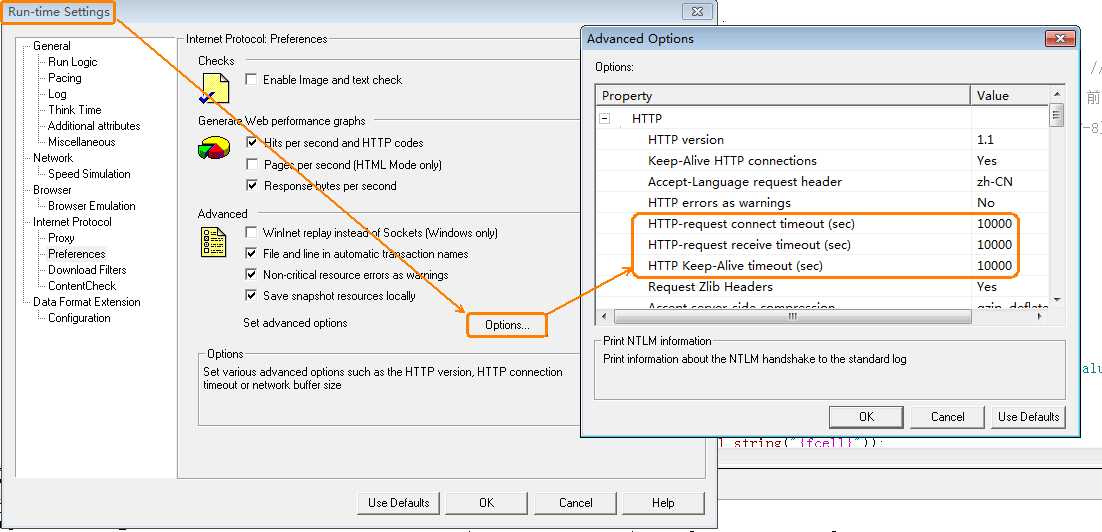1102x532 pixels.
Task: Click Use Defaults in Advanced Options
Action: pos(1028,417)
